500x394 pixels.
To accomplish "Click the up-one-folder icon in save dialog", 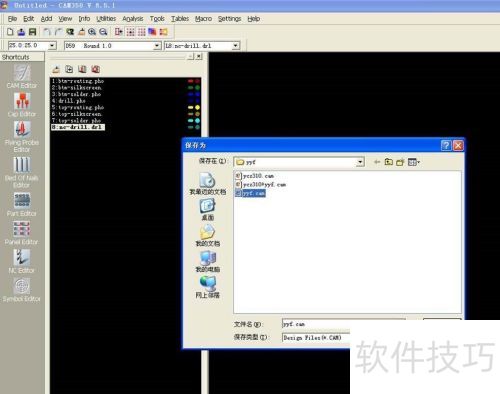I will [388, 162].
